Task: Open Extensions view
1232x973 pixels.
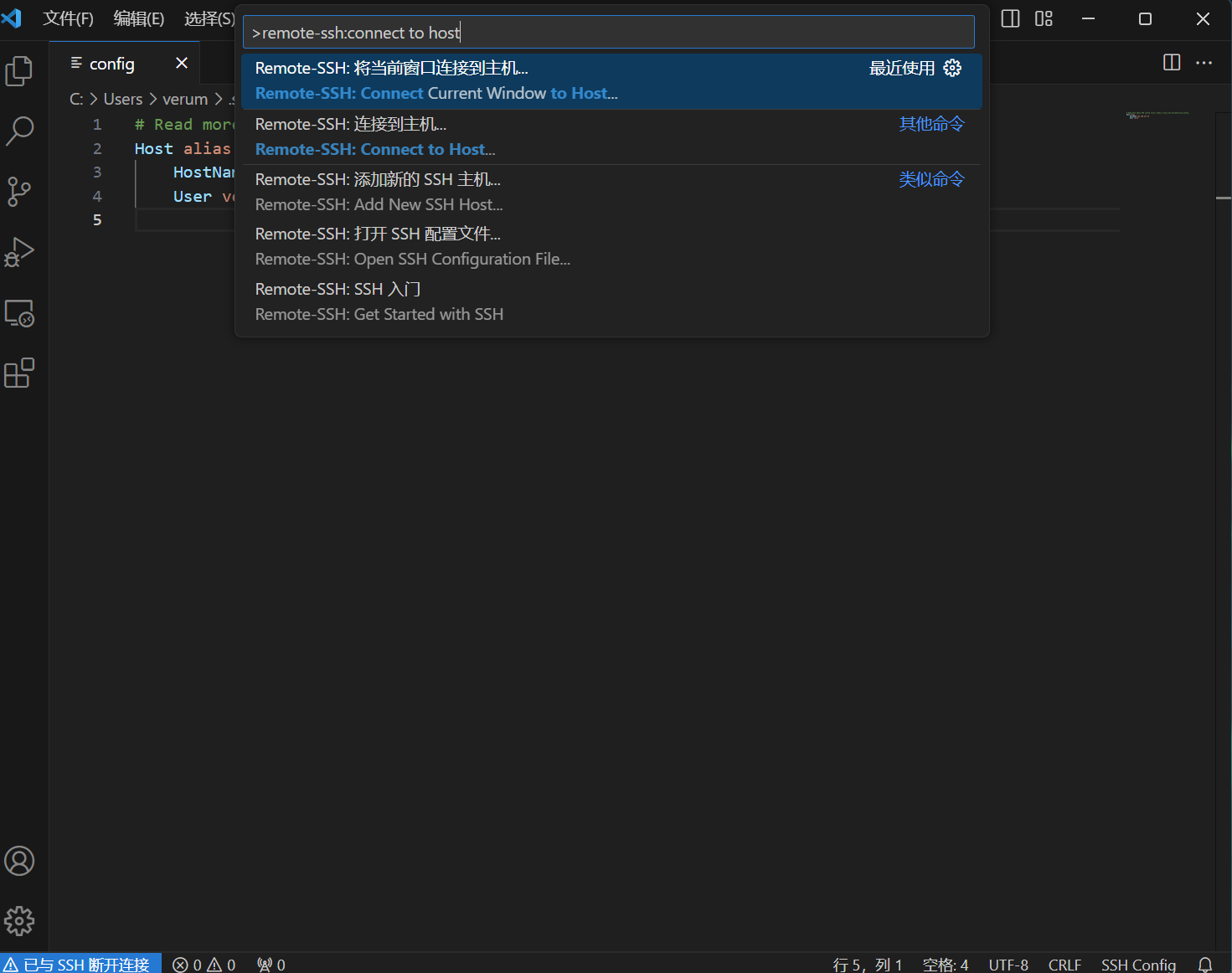Action: (19, 373)
